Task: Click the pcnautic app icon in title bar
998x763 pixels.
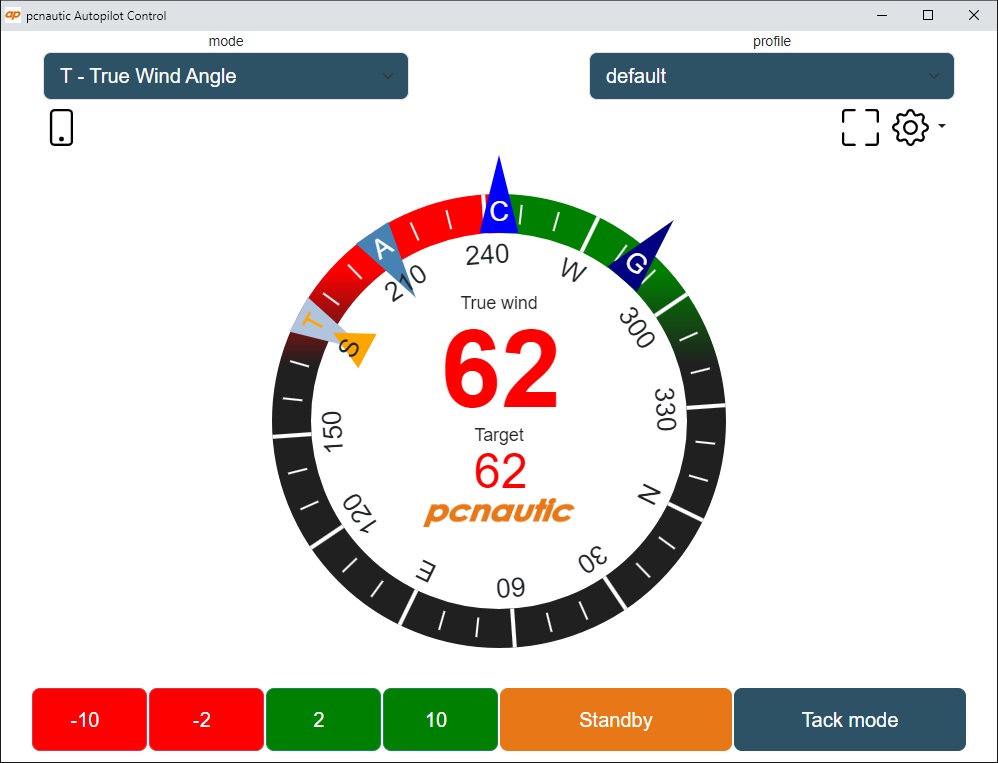Action: click(13, 15)
